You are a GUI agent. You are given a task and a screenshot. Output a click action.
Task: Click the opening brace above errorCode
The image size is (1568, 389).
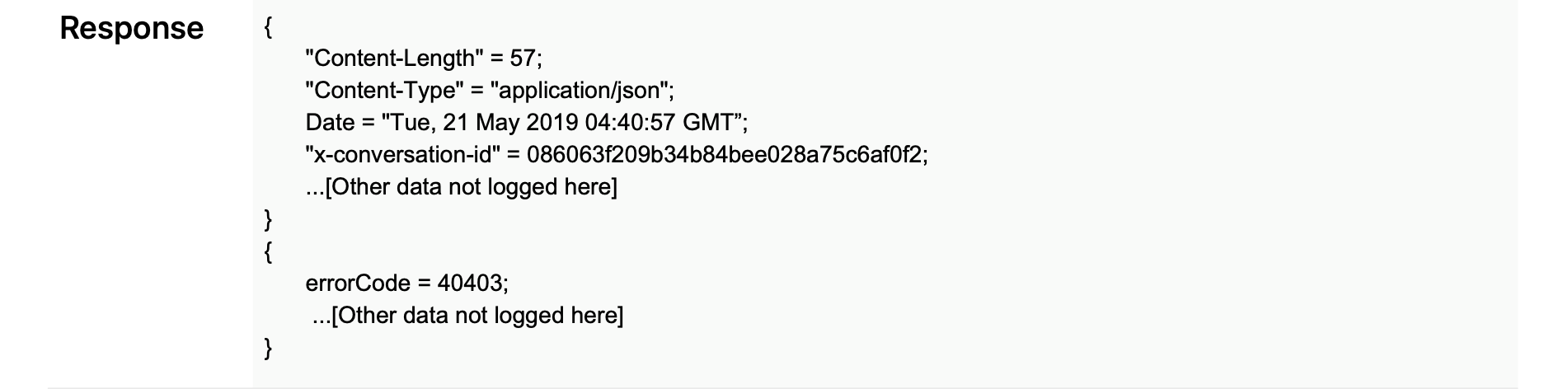coord(268,251)
